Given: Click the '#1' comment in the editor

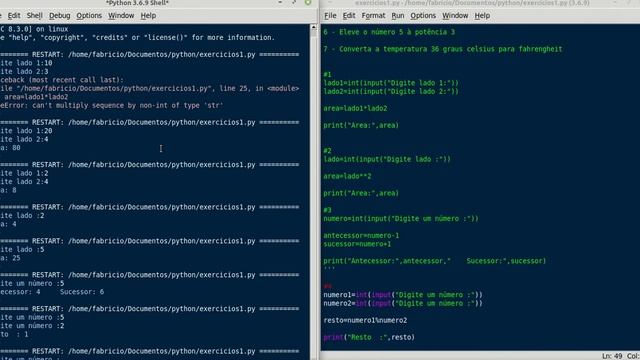Looking at the screenshot, I should (327, 74).
